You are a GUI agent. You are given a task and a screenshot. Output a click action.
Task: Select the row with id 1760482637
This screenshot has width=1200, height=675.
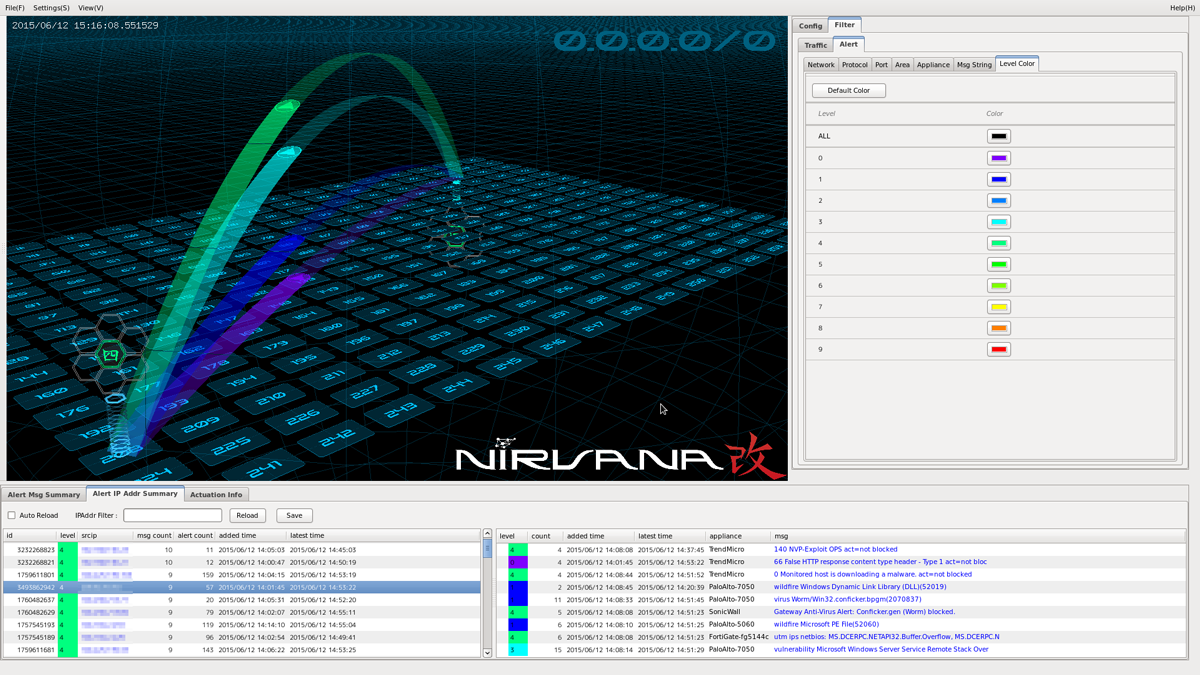pyautogui.click(x=242, y=600)
